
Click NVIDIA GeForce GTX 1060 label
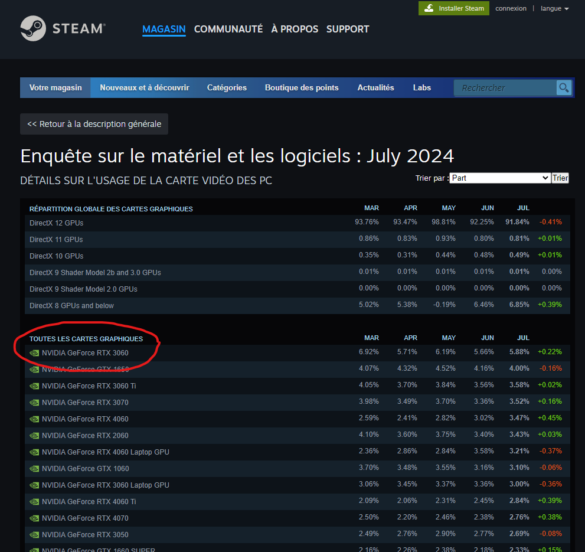[x=85, y=469]
